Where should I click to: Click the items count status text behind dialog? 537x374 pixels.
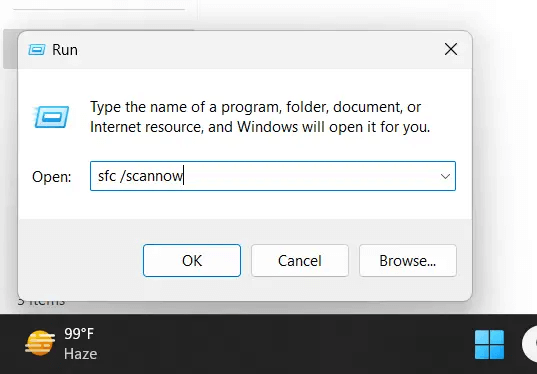pyautogui.click(x=41, y=301)
